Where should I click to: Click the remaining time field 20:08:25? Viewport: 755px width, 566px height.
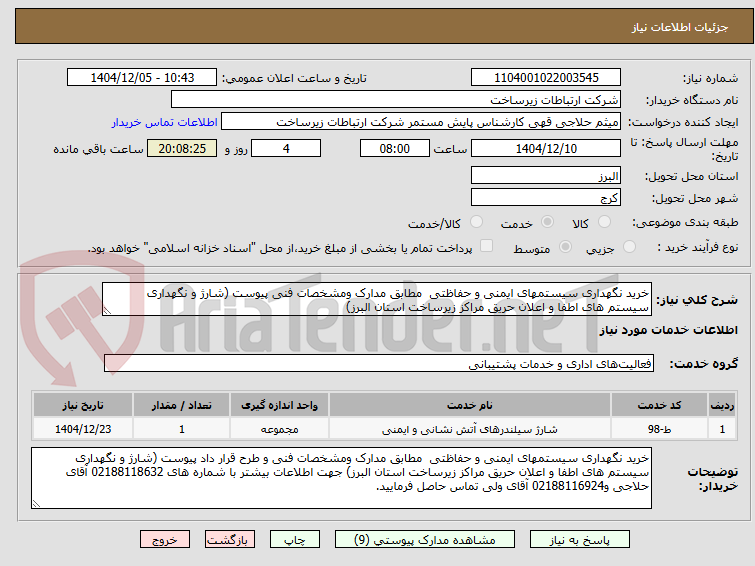[x=182, y=148]
